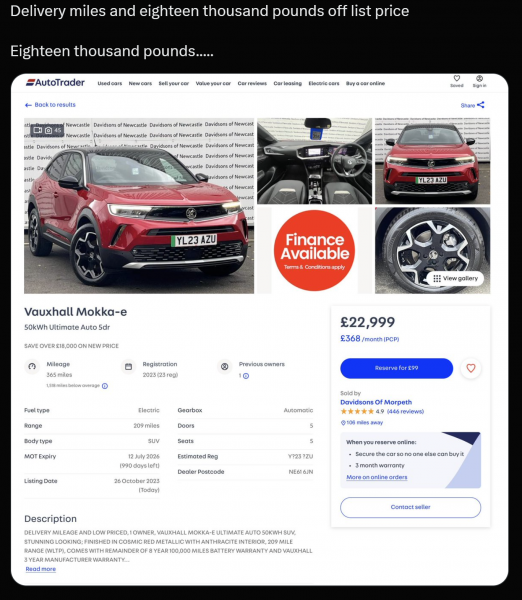Image resolution: width=522 pixels, height=600 pixels.
Task: Open the Saved heart icon in header
Action: pos(457,78)
